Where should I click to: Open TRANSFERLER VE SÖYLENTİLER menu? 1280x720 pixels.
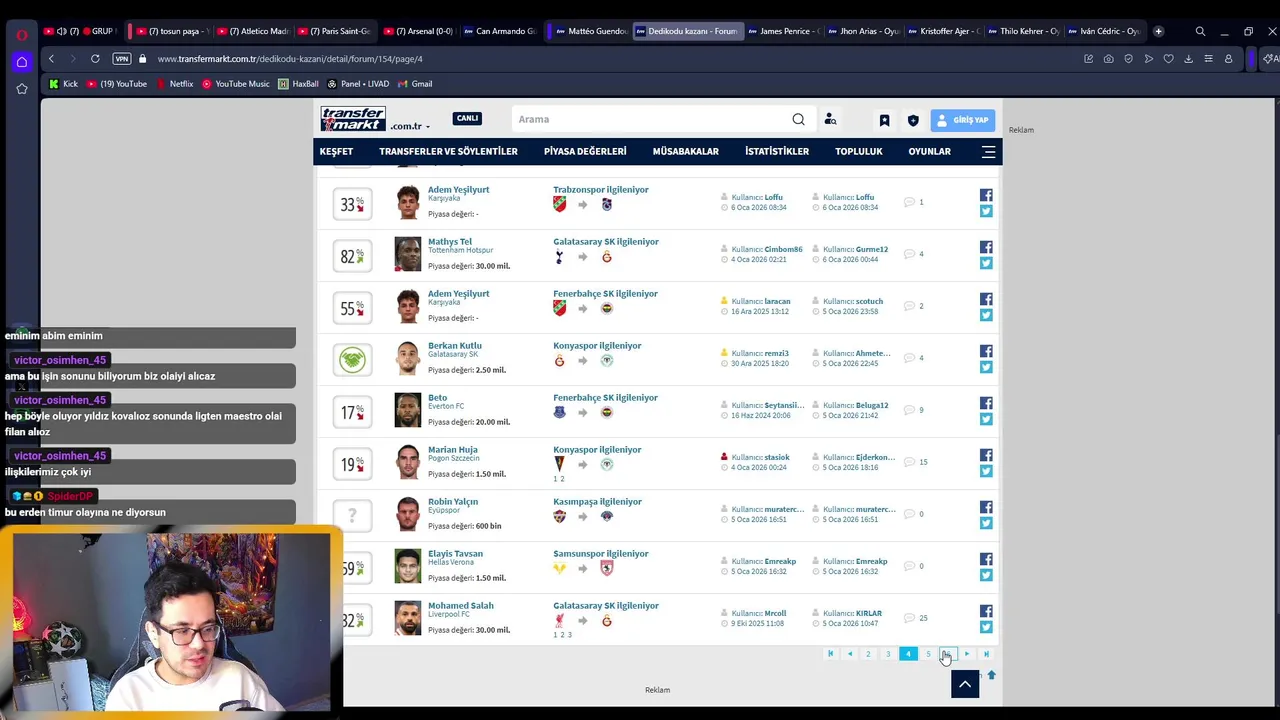448,152
